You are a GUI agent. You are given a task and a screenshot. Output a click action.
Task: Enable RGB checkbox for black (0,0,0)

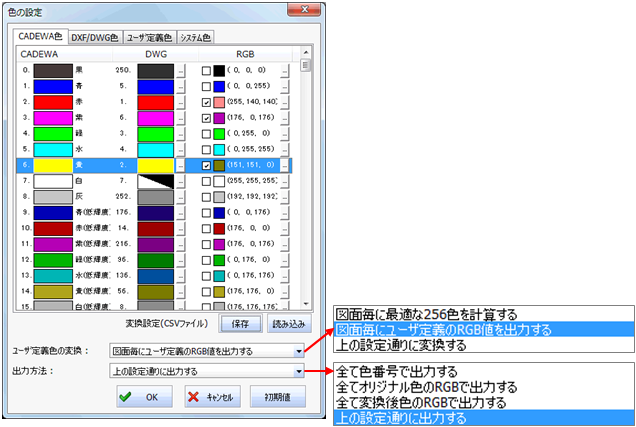[206, 71]
